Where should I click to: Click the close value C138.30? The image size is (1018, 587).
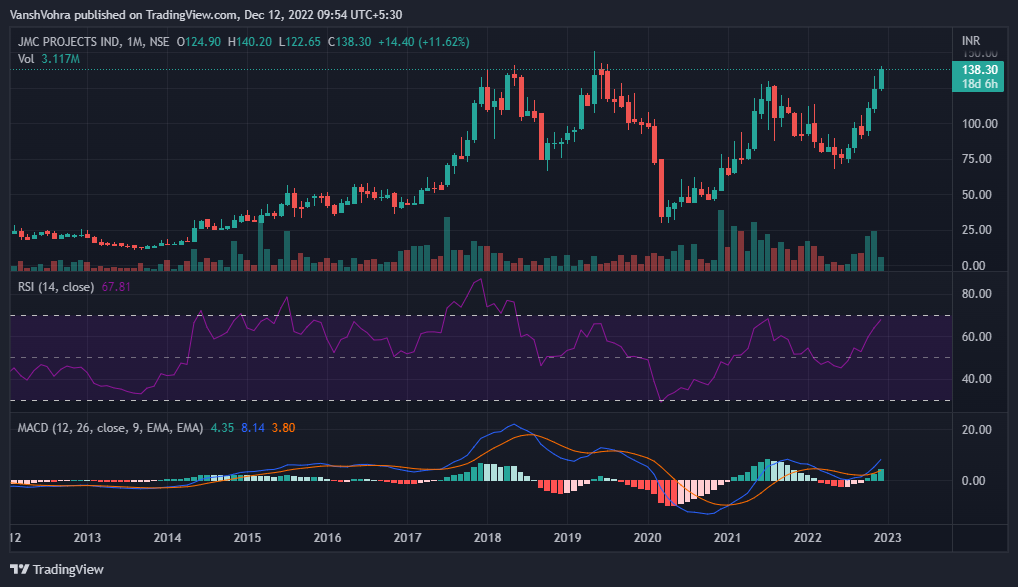[349, 42]
